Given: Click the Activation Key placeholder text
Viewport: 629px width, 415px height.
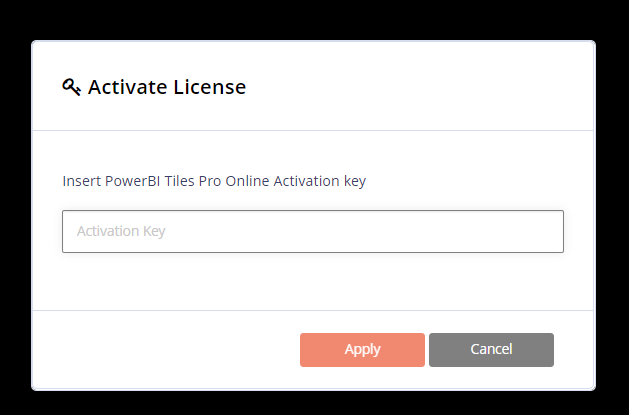Looking at the screenshot, I should (121, 231).
